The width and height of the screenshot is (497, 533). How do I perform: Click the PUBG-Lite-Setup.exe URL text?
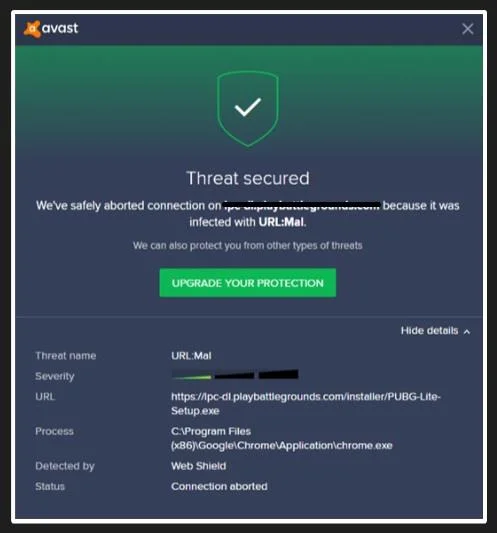(x=306, y=403)
